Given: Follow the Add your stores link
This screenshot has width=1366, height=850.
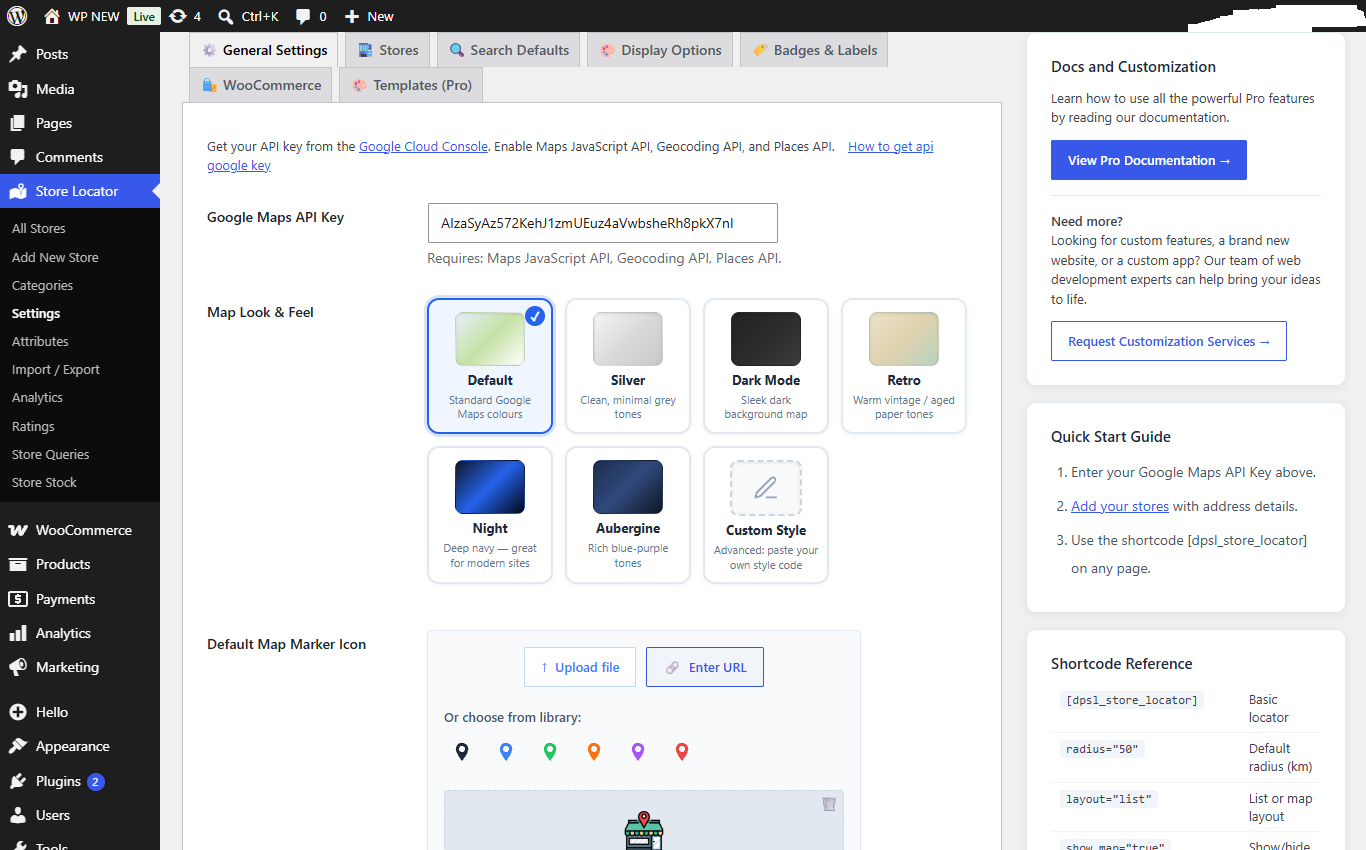Looking at the screenshot, I should 1120,506.
